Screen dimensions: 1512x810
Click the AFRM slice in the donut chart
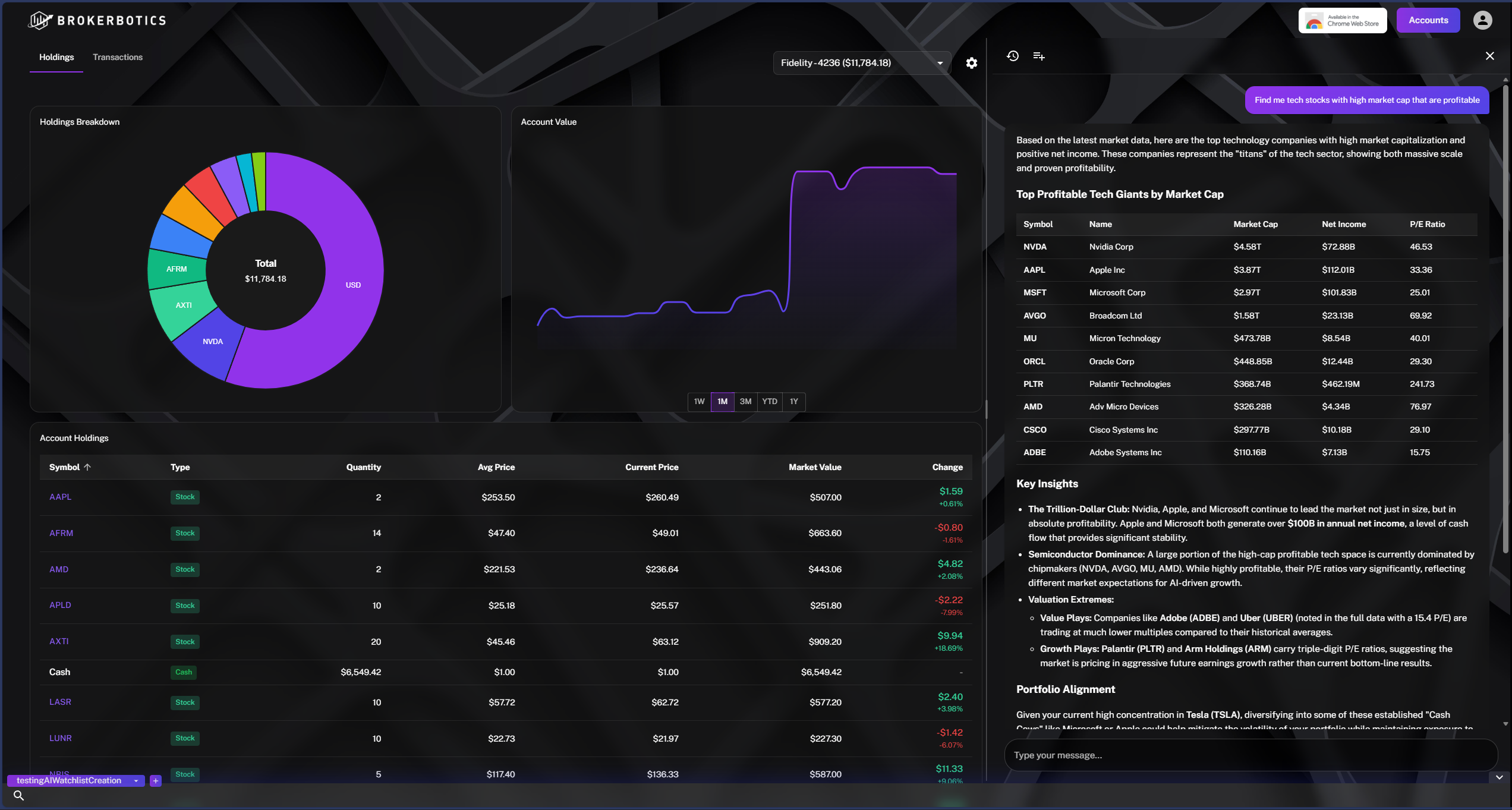(x=177, y=269)
